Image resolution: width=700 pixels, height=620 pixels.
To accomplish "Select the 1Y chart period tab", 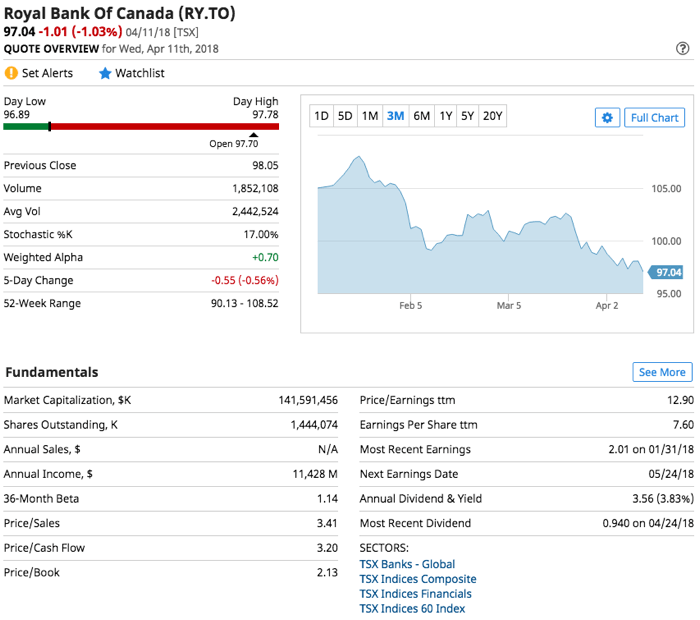I will 446,116.
